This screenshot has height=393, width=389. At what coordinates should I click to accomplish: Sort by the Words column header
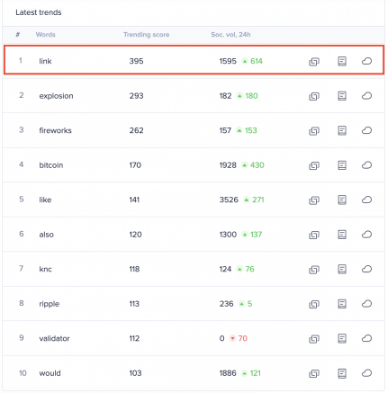[45, 35]
